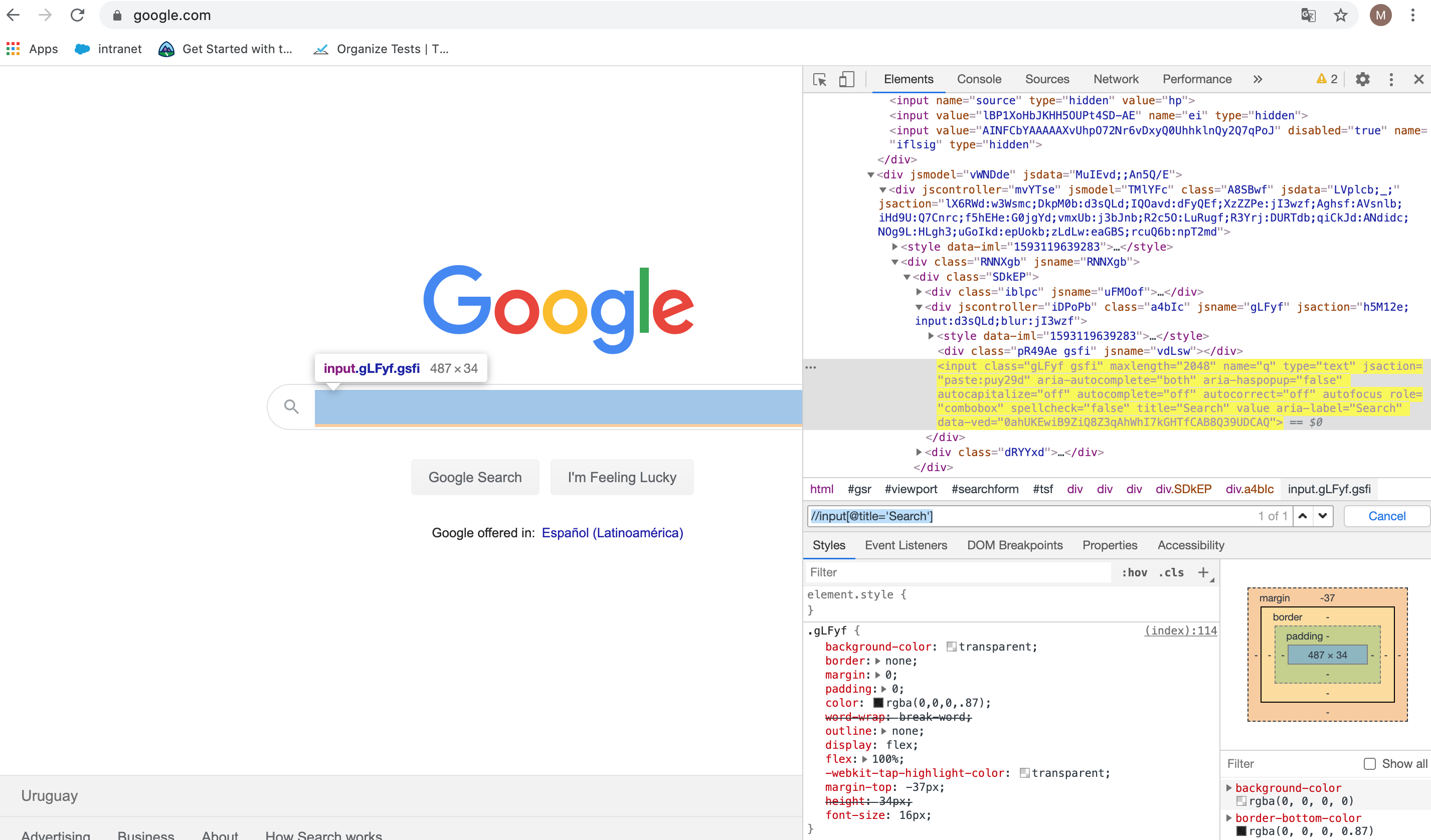The image size is (1431, 840).
Task: Open the Properties pane tab
Action: [1110, 545]
